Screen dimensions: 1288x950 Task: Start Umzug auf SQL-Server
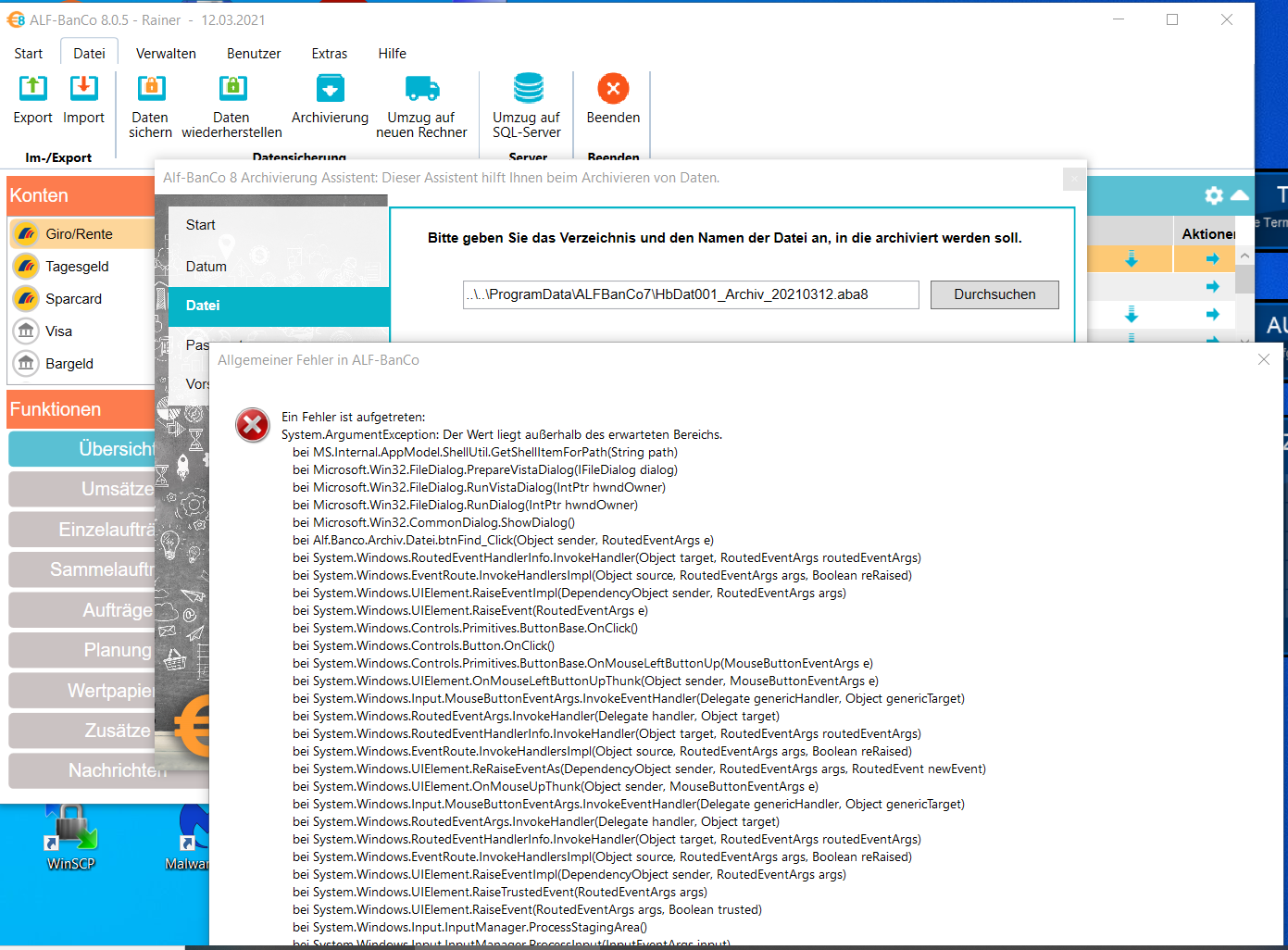(x=527, y=106)
